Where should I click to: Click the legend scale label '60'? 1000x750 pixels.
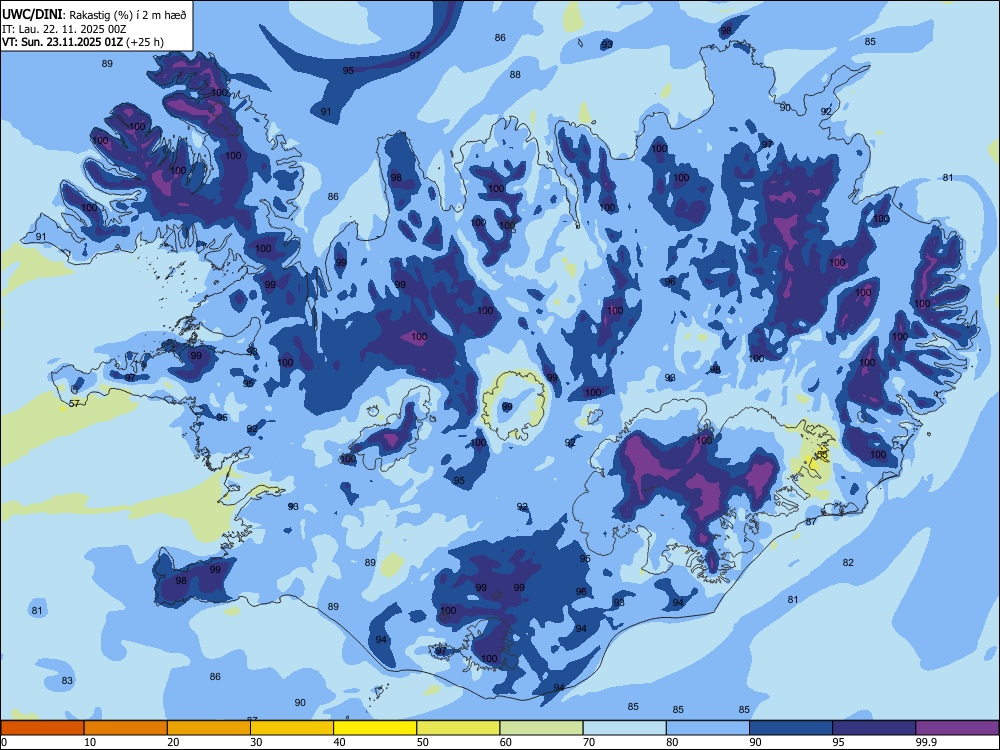506,742
